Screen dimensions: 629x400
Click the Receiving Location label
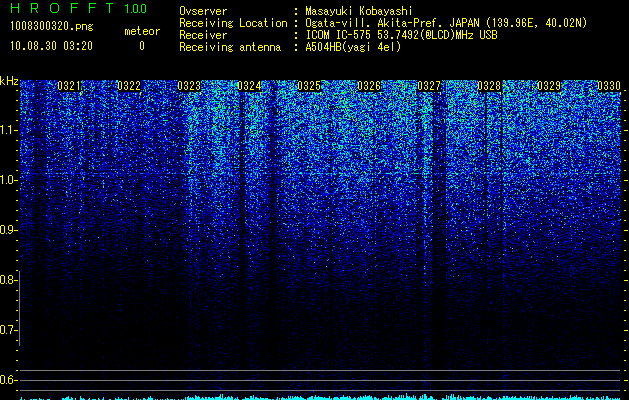click(233, 23)
